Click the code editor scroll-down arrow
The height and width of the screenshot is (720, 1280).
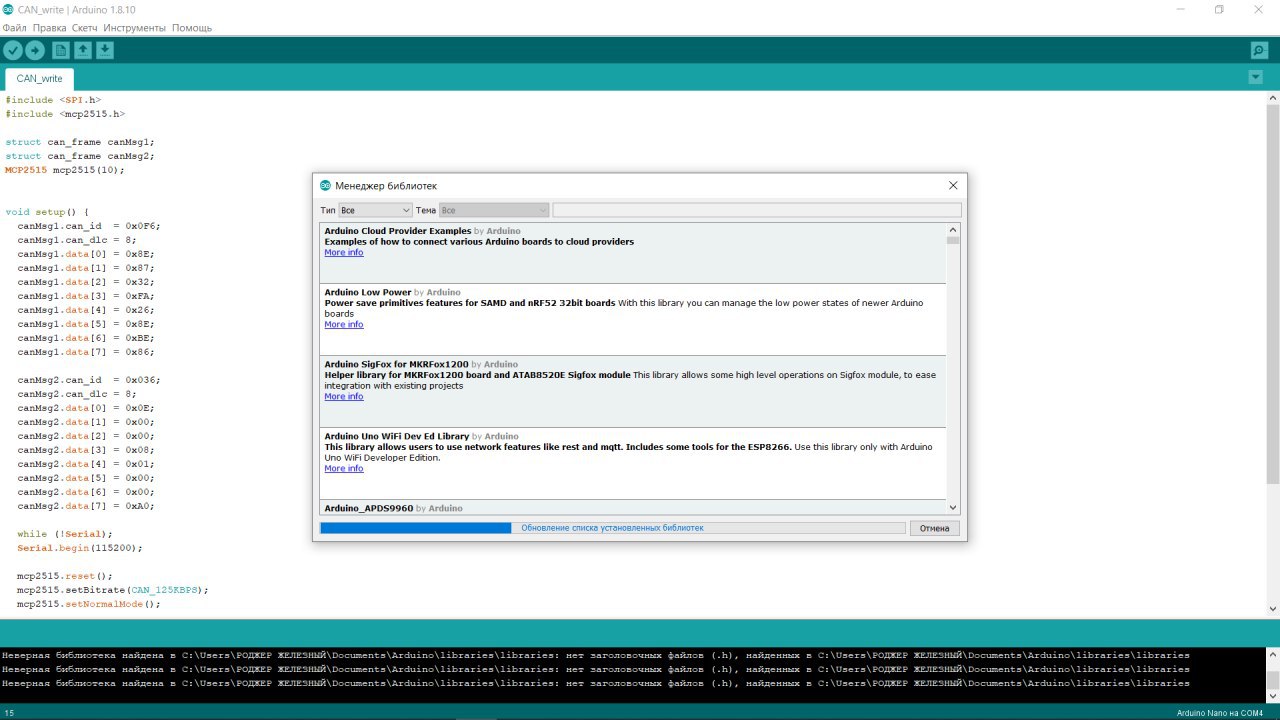point(1273,608)
